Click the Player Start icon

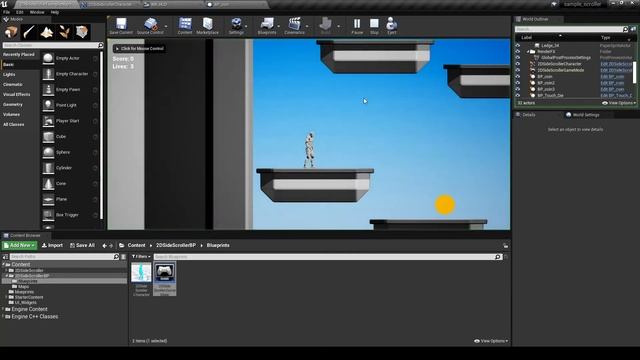click(x=48, y=121)
